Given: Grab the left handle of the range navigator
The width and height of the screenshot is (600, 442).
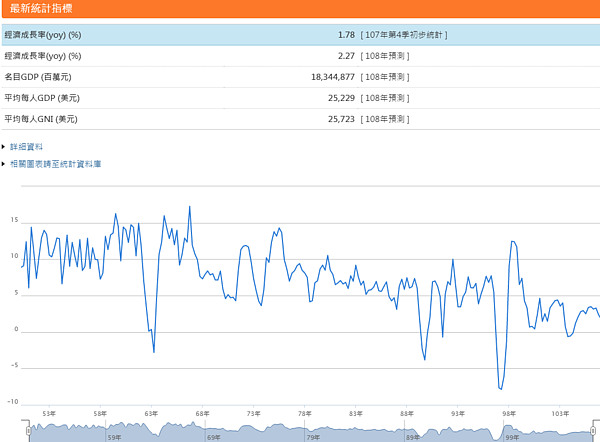Looking at the screenshot, I should 28,430.
